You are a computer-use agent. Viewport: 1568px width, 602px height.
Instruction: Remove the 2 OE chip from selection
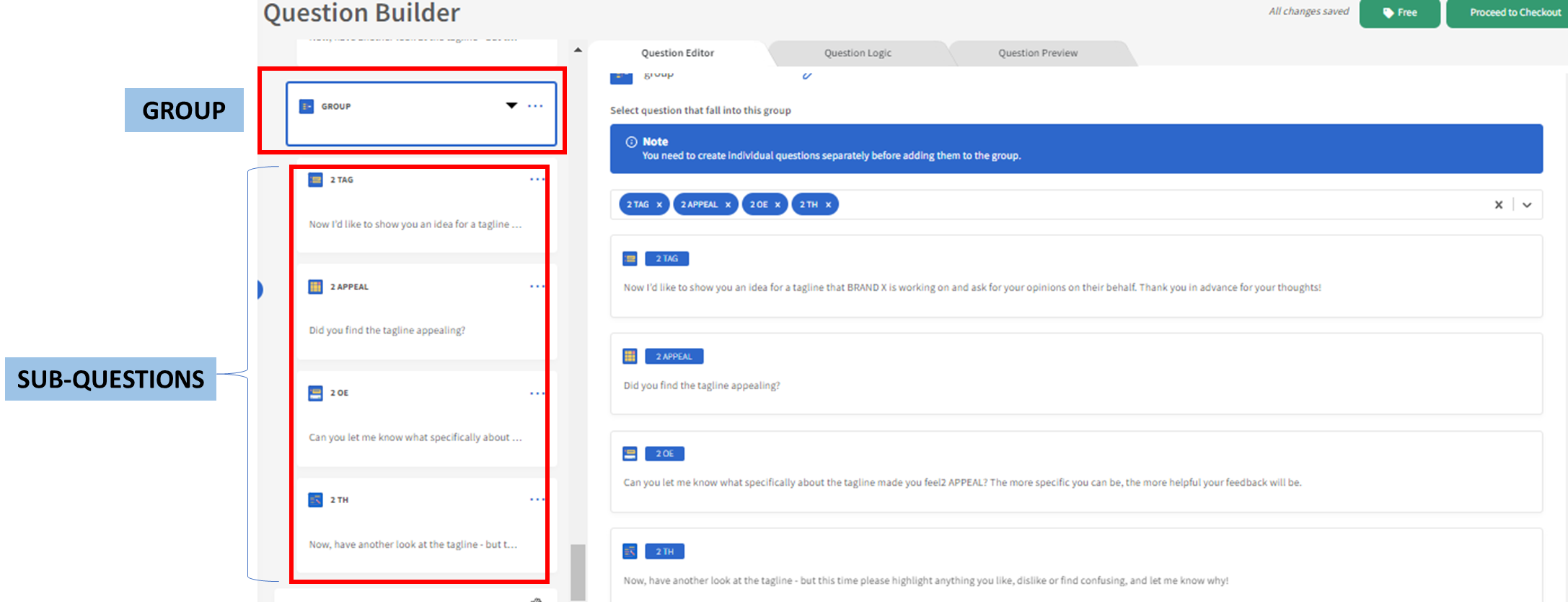778,205
